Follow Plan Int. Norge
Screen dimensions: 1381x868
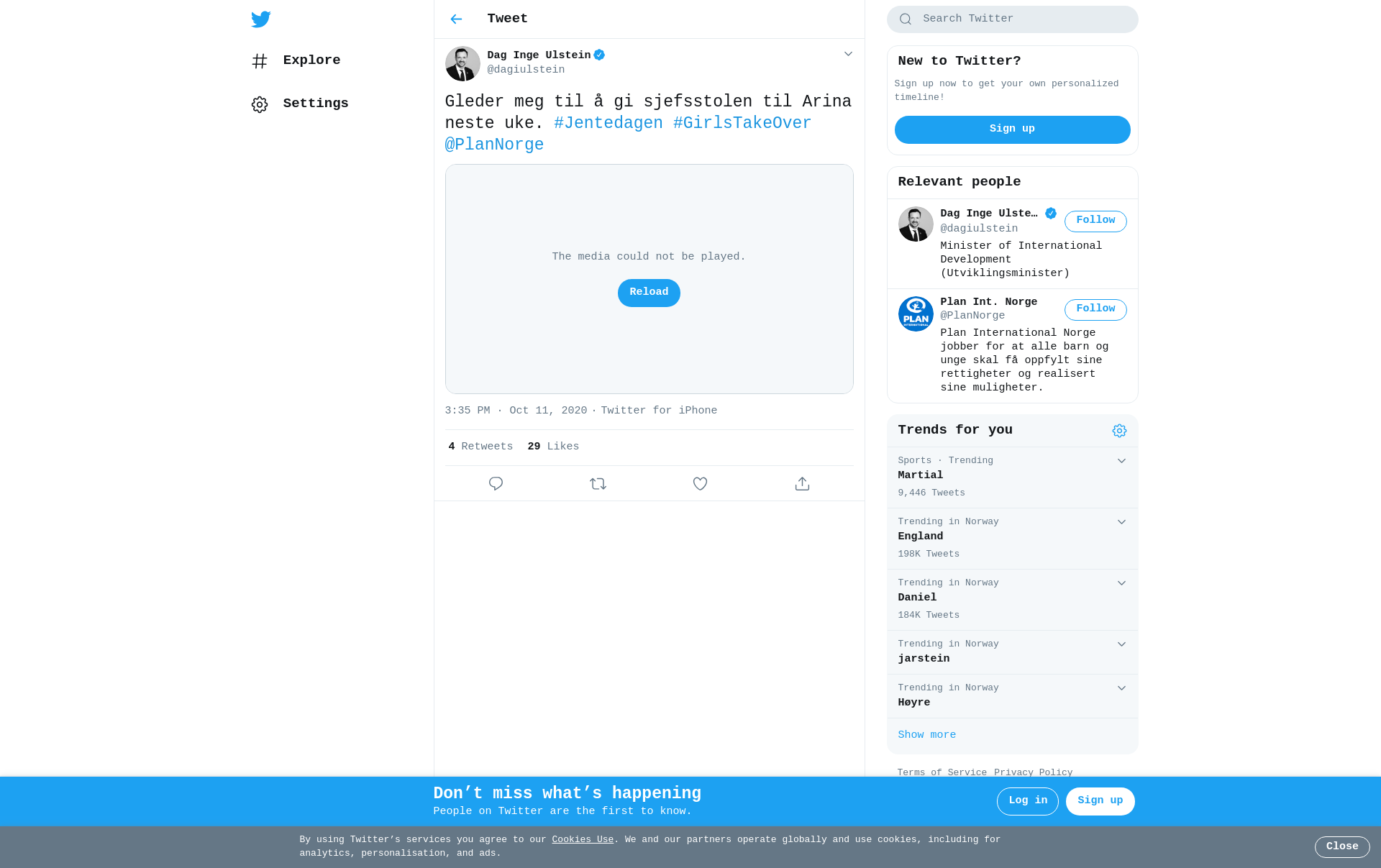pyautogui.click(x=1095, y=309)
